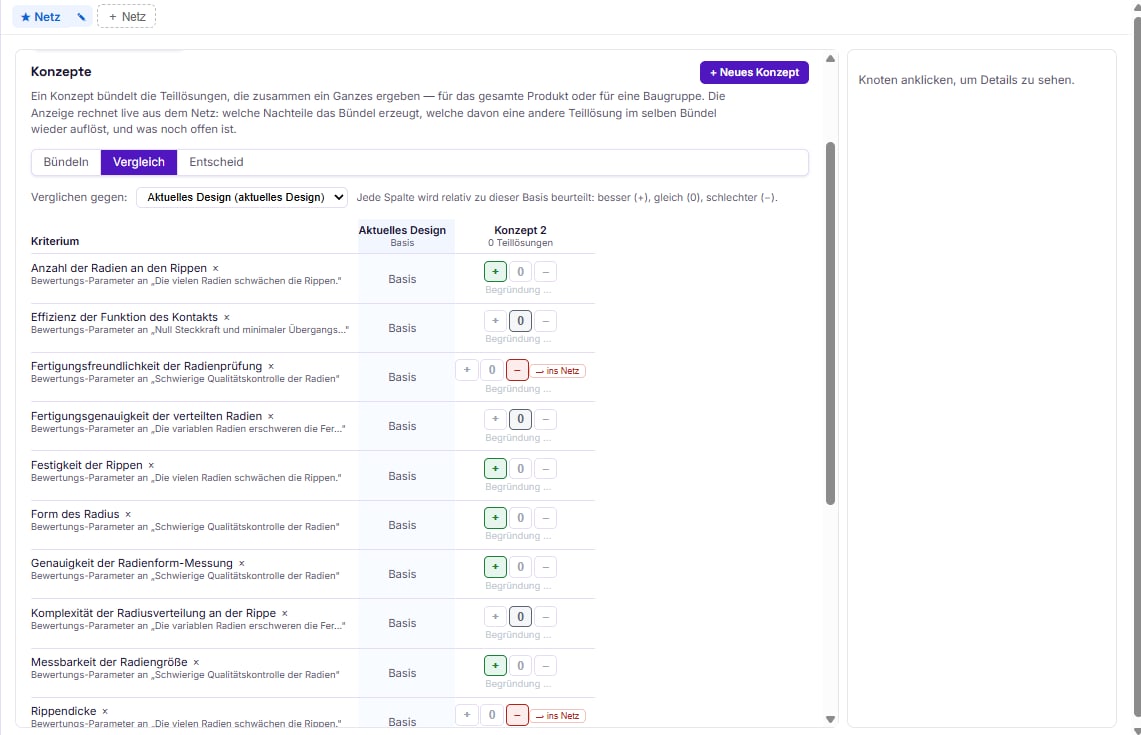Click the edit pencil next to Netz tab
1141x735 pixels.
[x=82, y=17]
